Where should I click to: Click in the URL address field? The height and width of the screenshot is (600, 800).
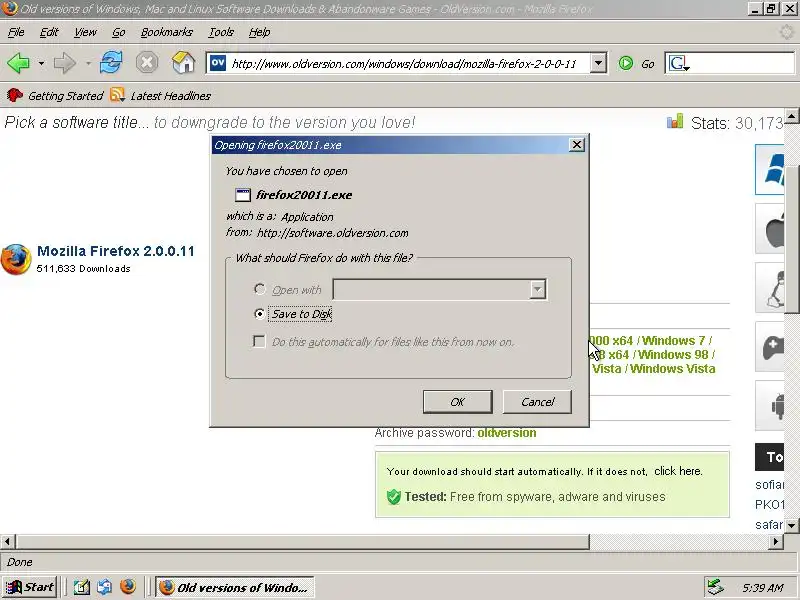(x=406, y=63)
